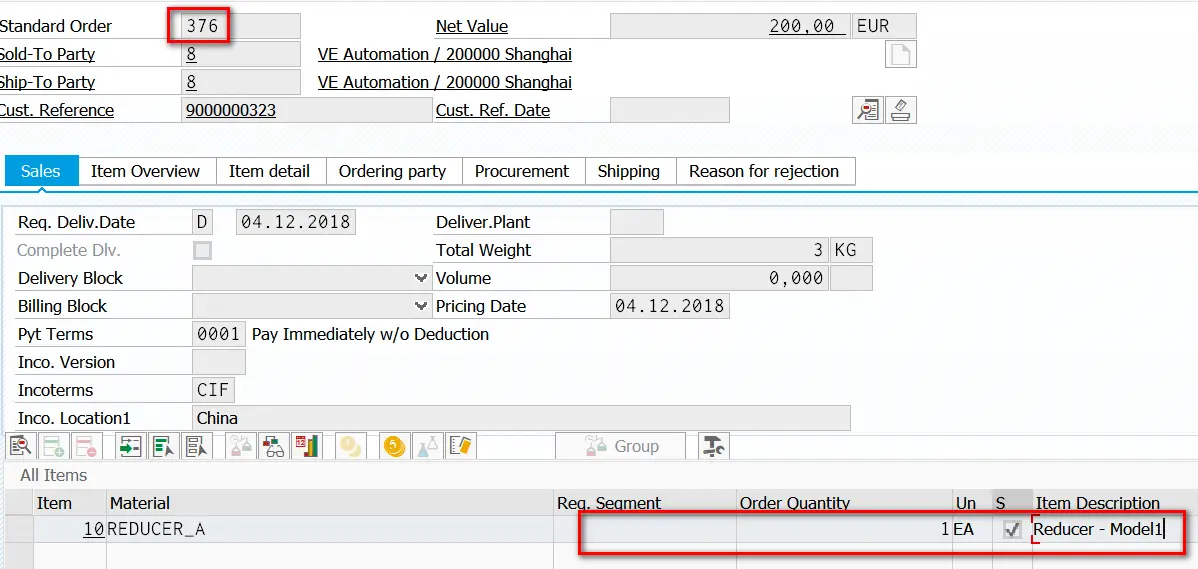Click the stamp icon near Cust. Ref. Date

[x=901, y=110]
